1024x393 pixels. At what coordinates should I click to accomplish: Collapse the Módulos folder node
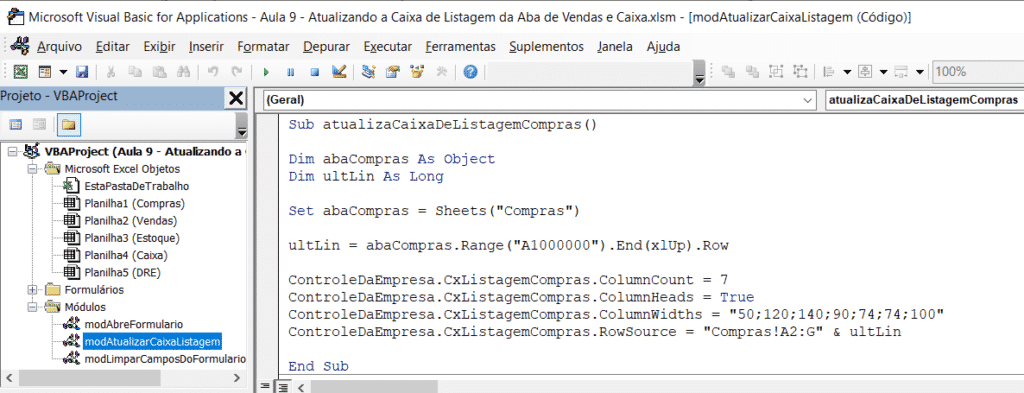[33, 306]
